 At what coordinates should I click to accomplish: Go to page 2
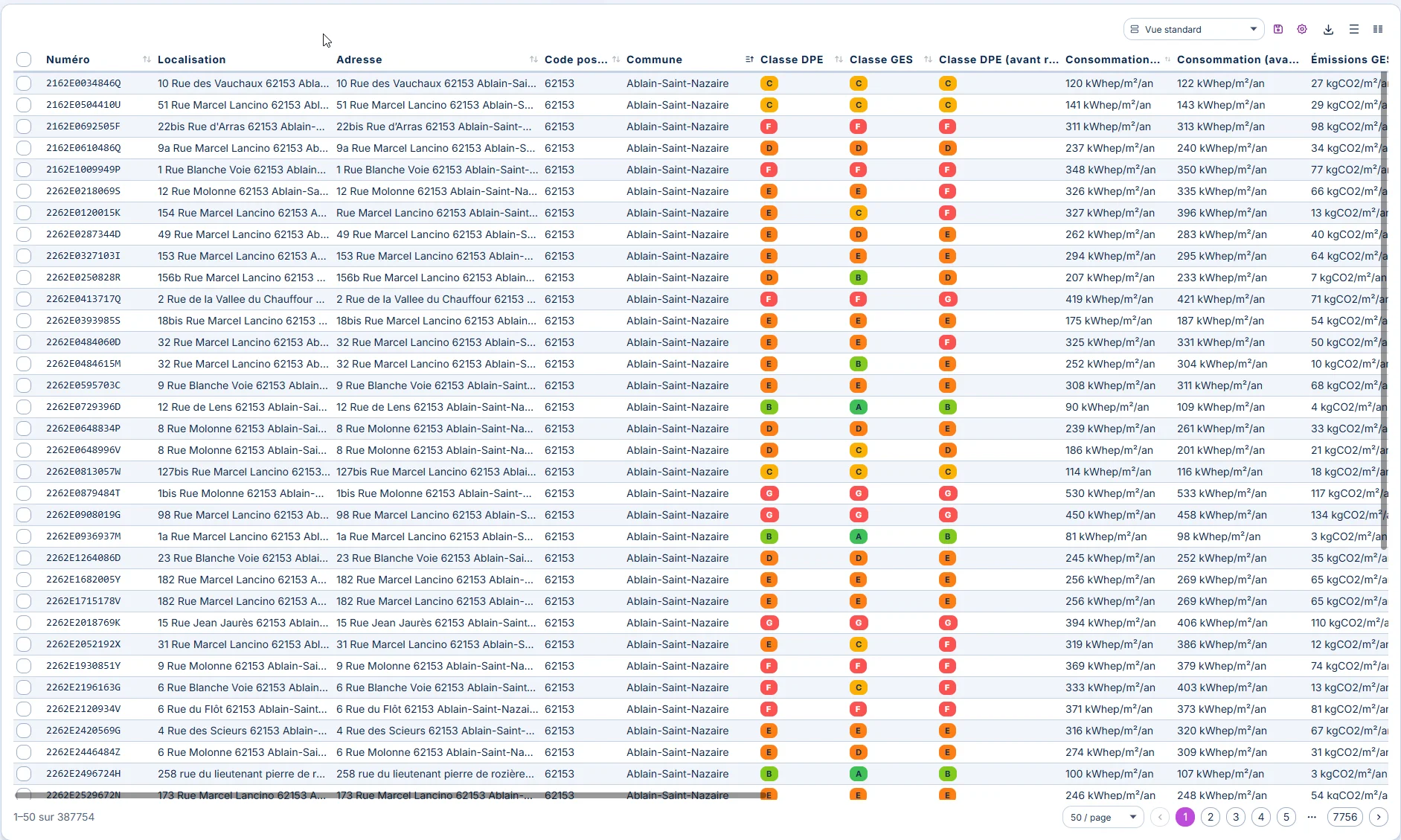[1211, 817]
